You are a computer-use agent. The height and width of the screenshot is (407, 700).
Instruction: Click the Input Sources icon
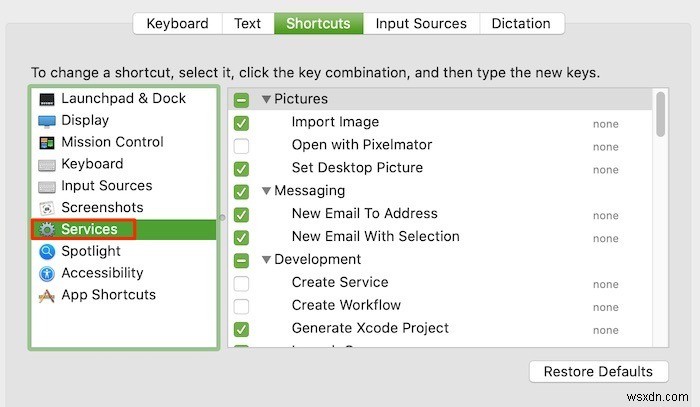pyautogui.click(x=47, y=187)
